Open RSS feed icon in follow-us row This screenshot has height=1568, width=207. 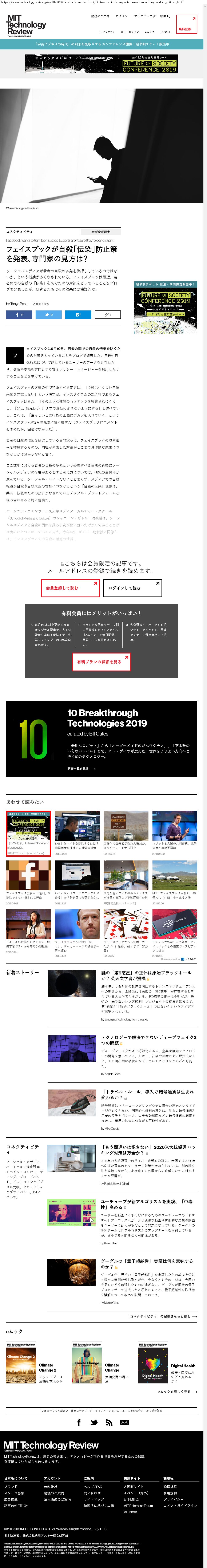pos(109,1422)
